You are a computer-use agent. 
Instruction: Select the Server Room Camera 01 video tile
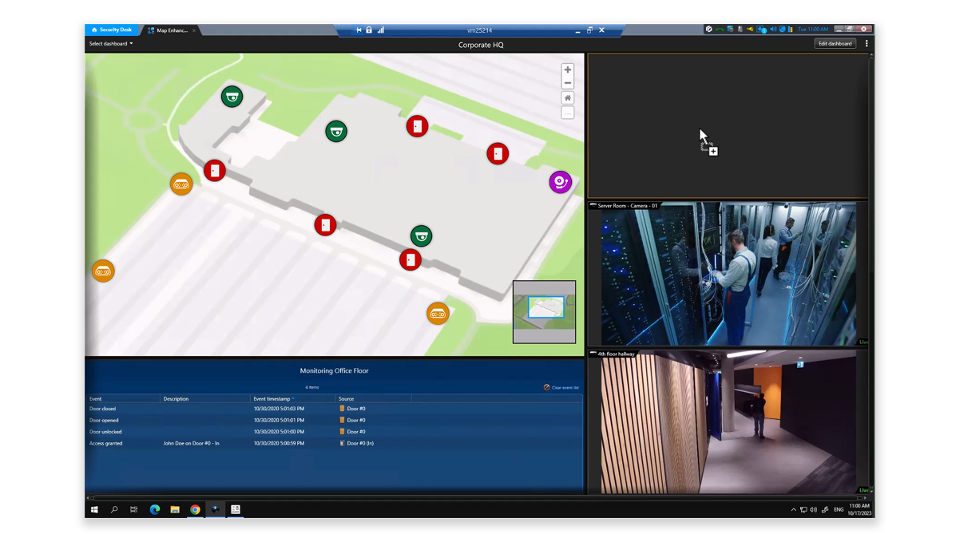point(728,274)
